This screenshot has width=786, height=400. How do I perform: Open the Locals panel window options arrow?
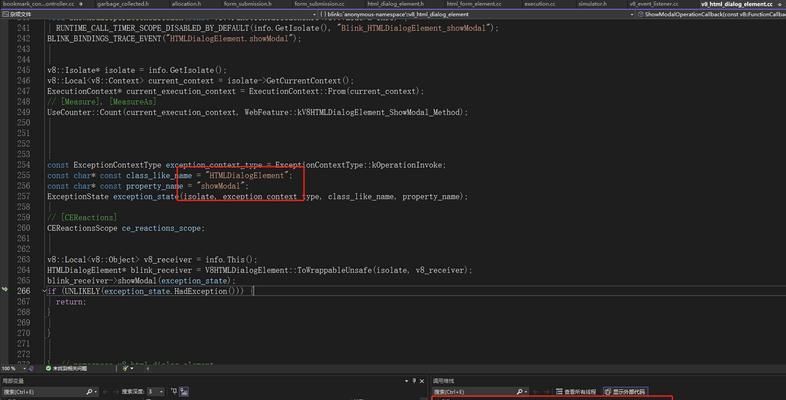pyautogui.click(x=407, y=381)
